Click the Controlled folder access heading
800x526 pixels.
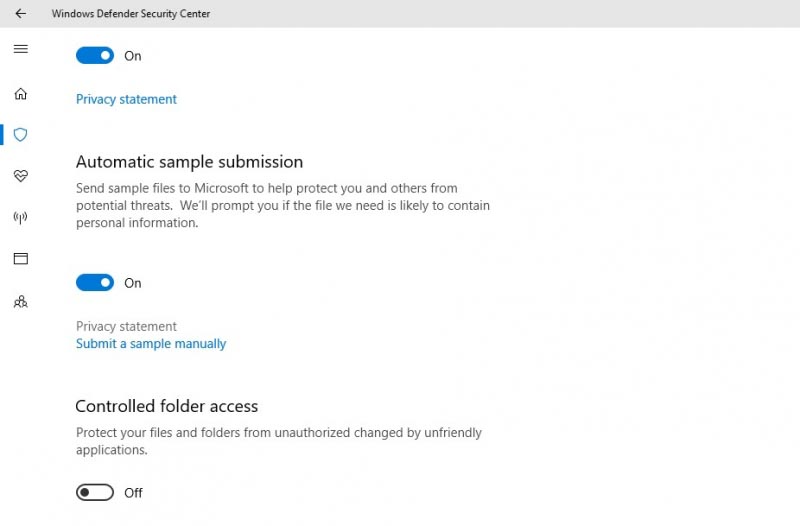[167, 406]
